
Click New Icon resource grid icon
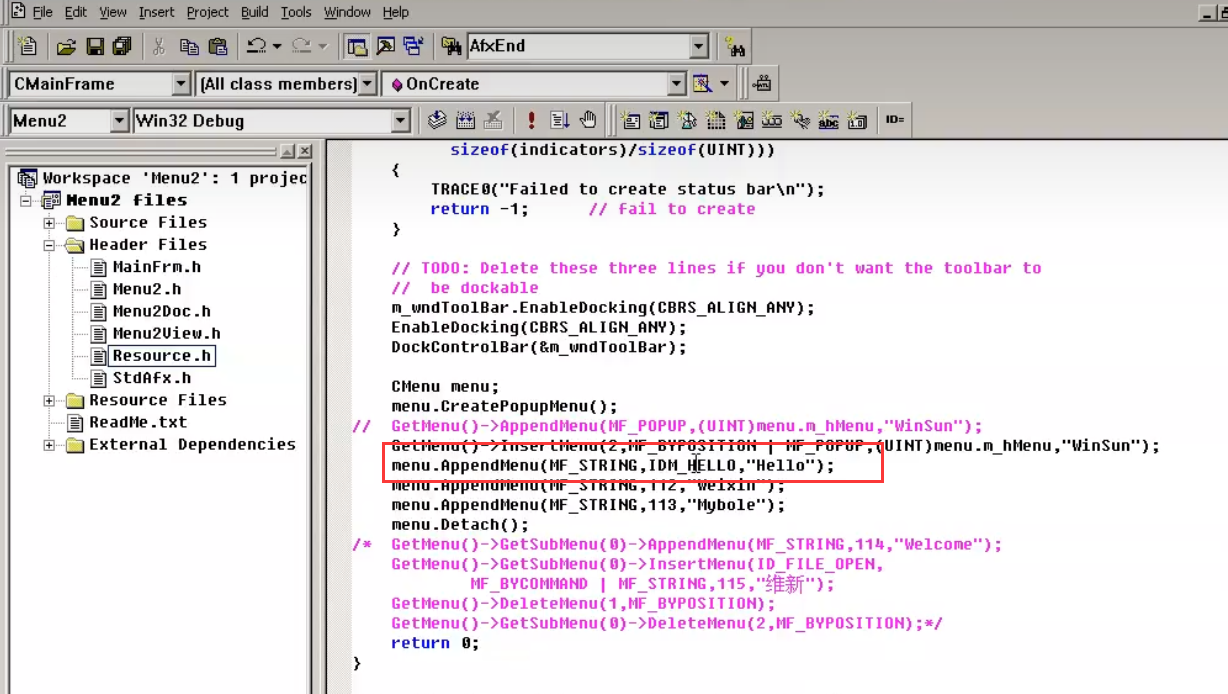click(715, 121)
